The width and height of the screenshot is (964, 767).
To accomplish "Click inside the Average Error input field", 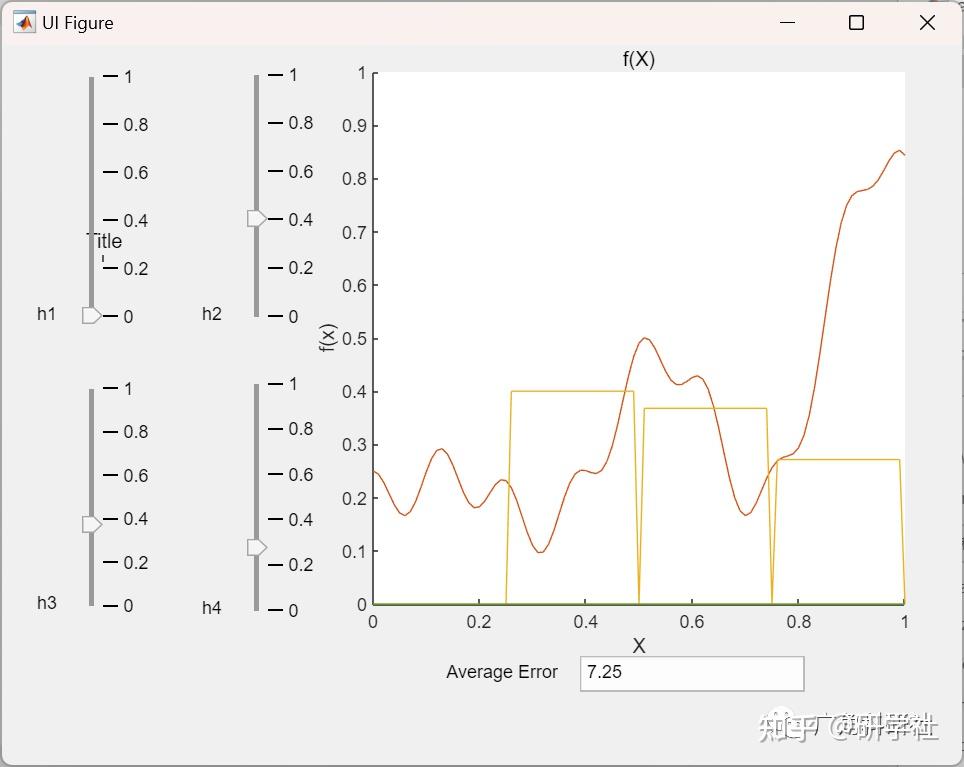I will coord(690,673).
